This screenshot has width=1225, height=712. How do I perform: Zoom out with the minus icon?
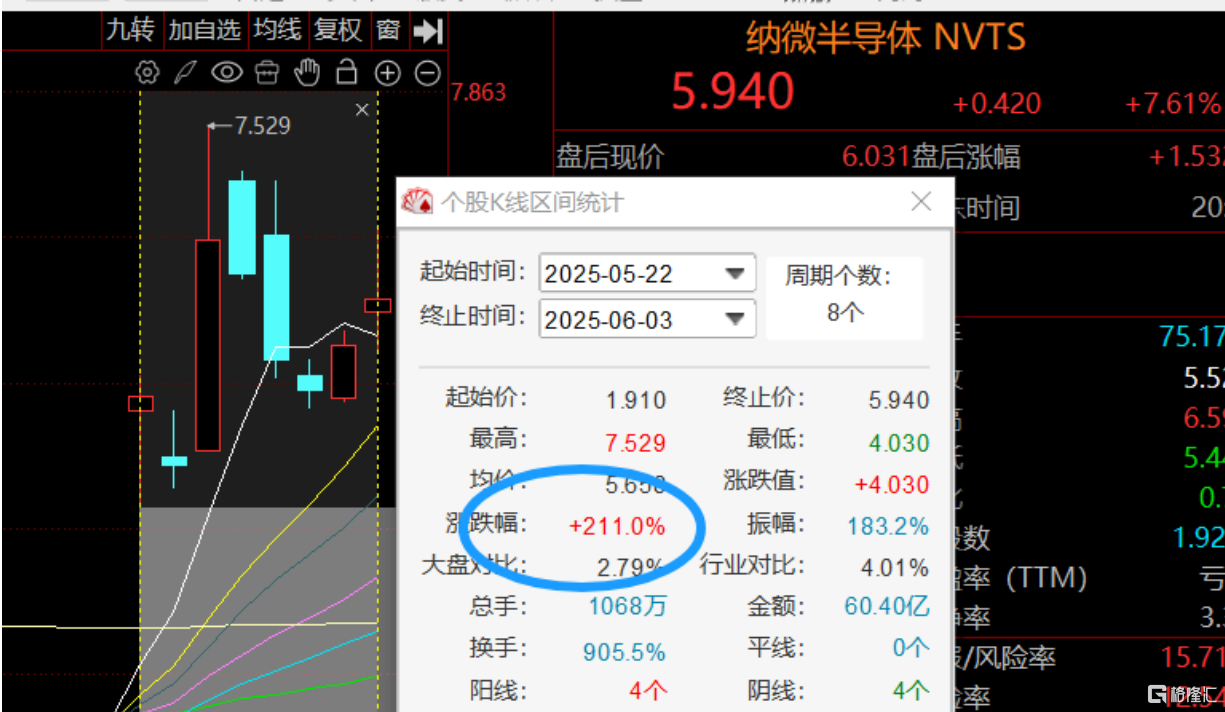pos(427,72)
